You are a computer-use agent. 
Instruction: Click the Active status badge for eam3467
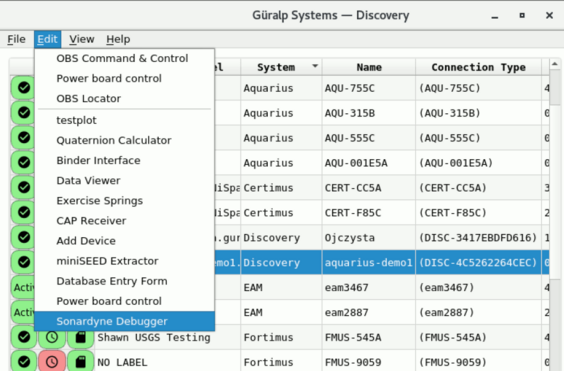point(23,288)
